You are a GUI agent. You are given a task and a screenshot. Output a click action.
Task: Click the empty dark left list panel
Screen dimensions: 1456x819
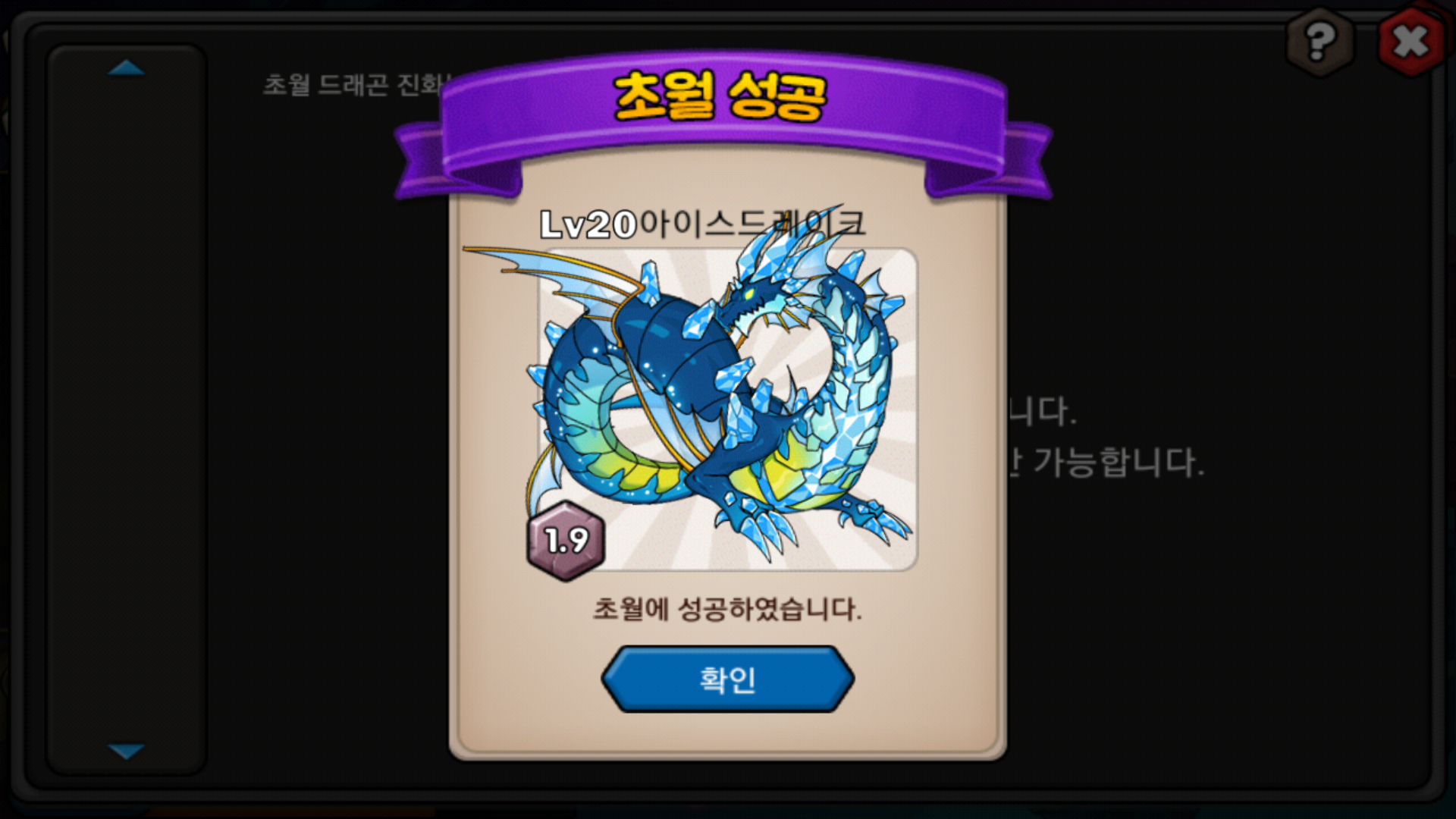(126, 409)
